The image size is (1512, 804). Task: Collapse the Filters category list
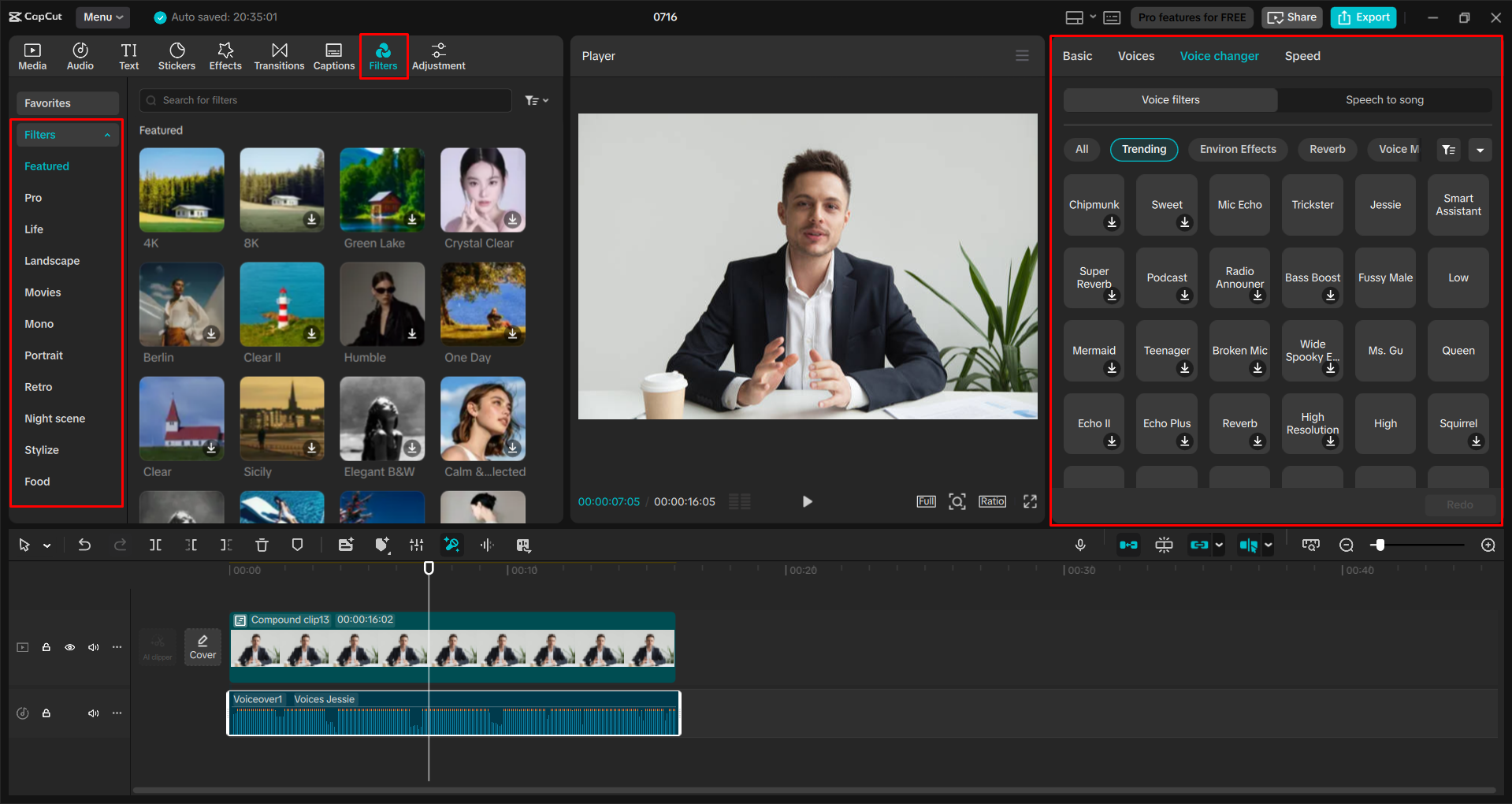[107, 136]
